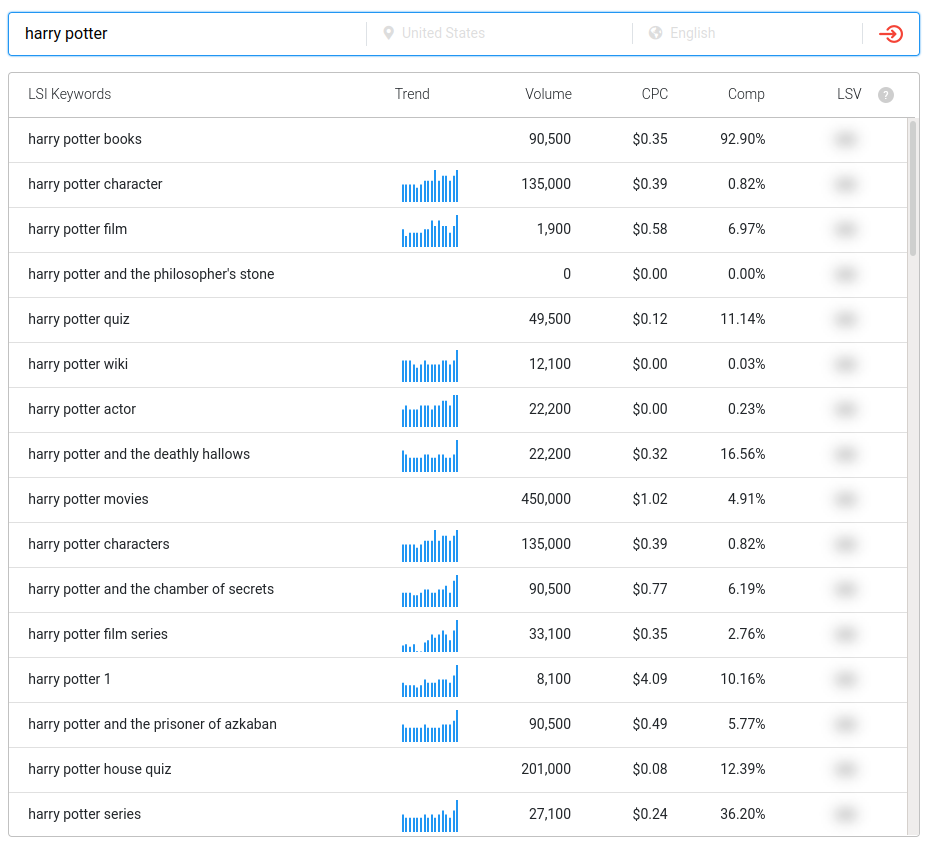Click the 12,100 volume value

pyautogui.click(x=550, y=364)
